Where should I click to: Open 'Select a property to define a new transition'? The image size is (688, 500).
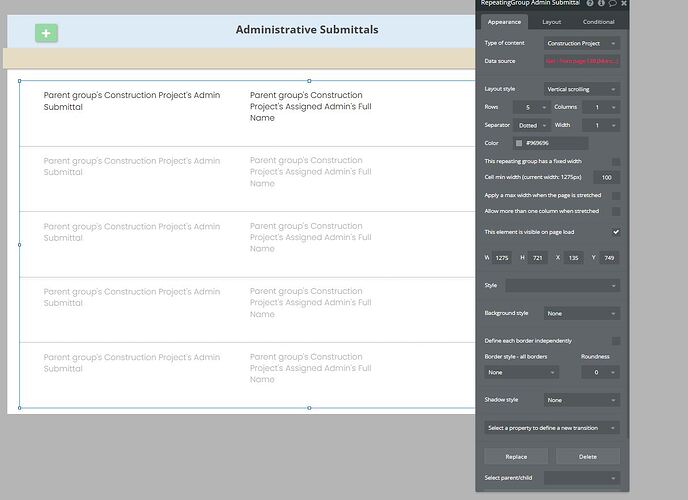coord(552,428)
